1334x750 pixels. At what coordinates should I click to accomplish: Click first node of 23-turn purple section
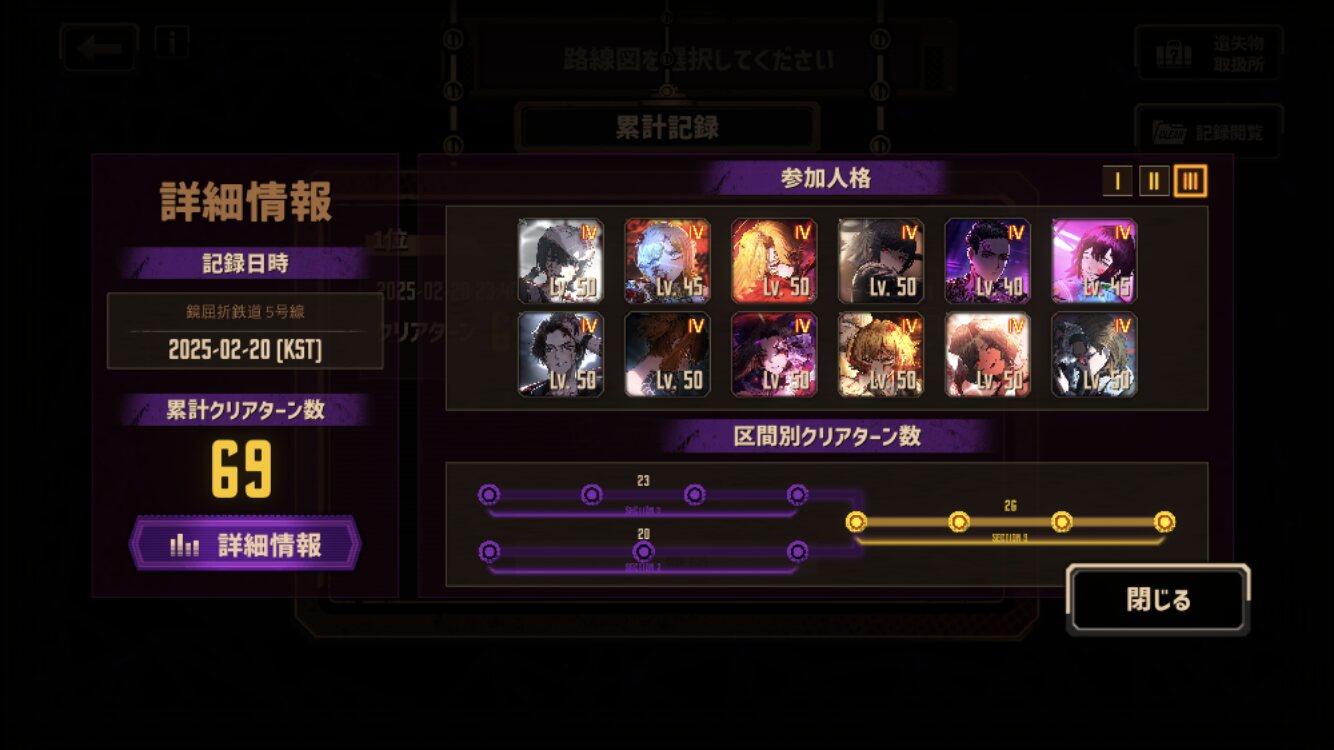click(489, 494)
